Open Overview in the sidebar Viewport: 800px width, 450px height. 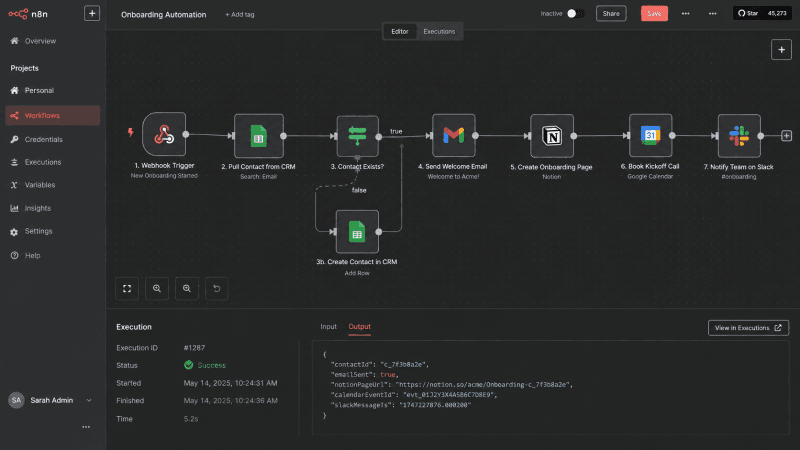[40, 41]
